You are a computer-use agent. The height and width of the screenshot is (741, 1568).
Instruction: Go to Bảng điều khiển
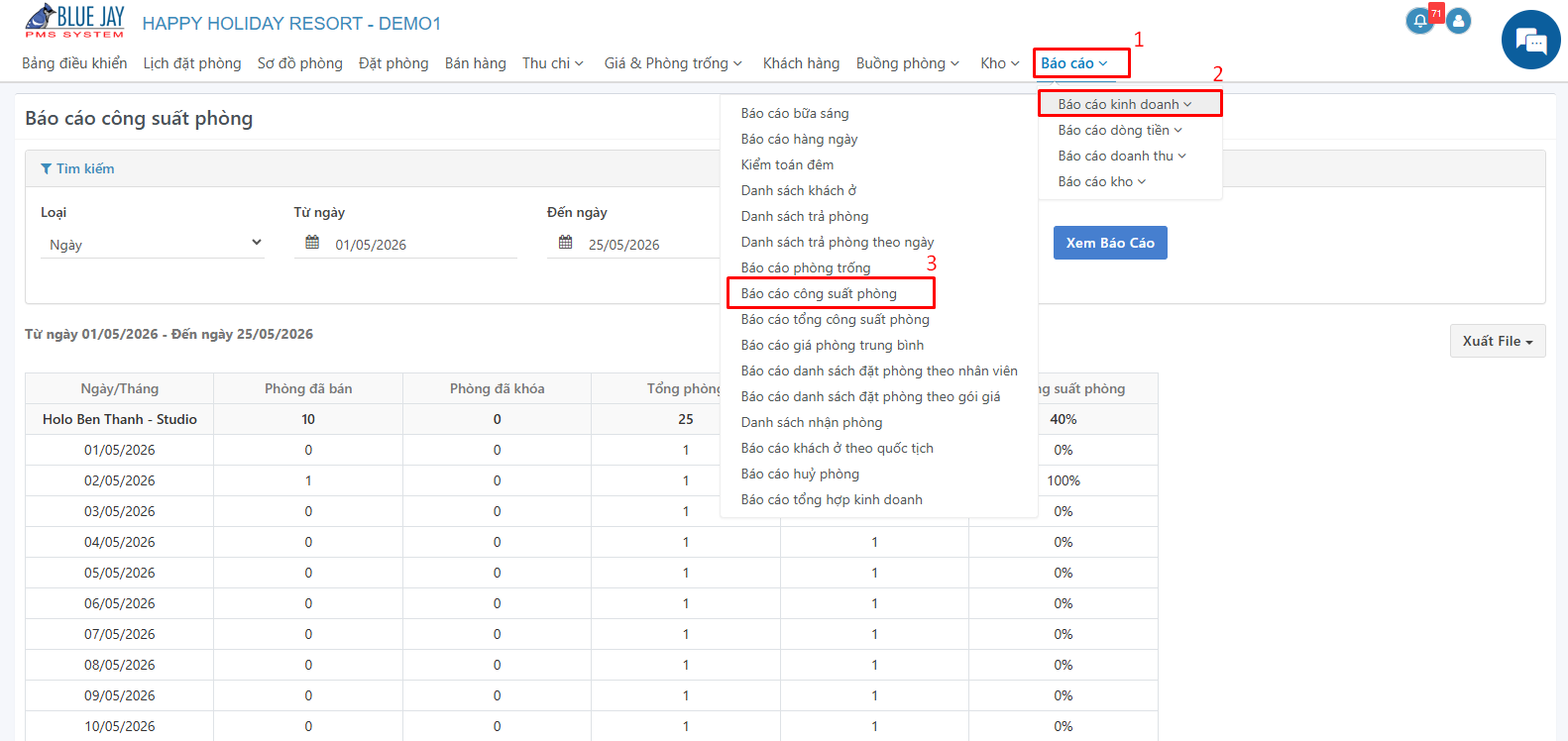point(74,63)
